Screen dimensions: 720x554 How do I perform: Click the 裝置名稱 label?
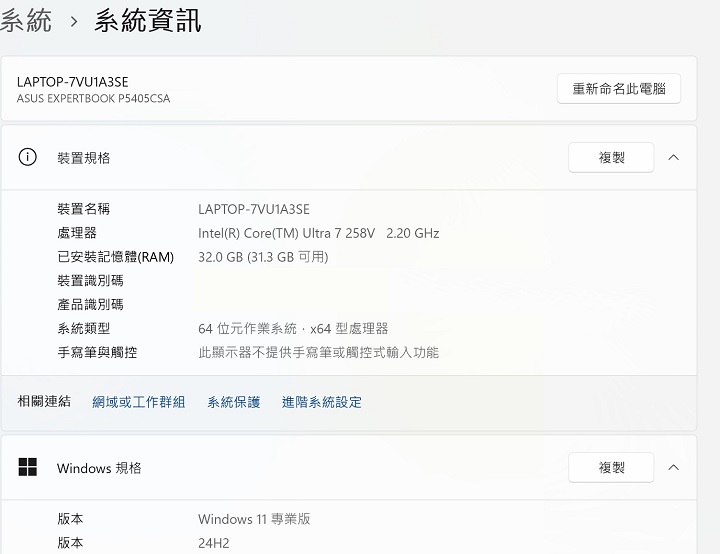click(x=84, y=209)
